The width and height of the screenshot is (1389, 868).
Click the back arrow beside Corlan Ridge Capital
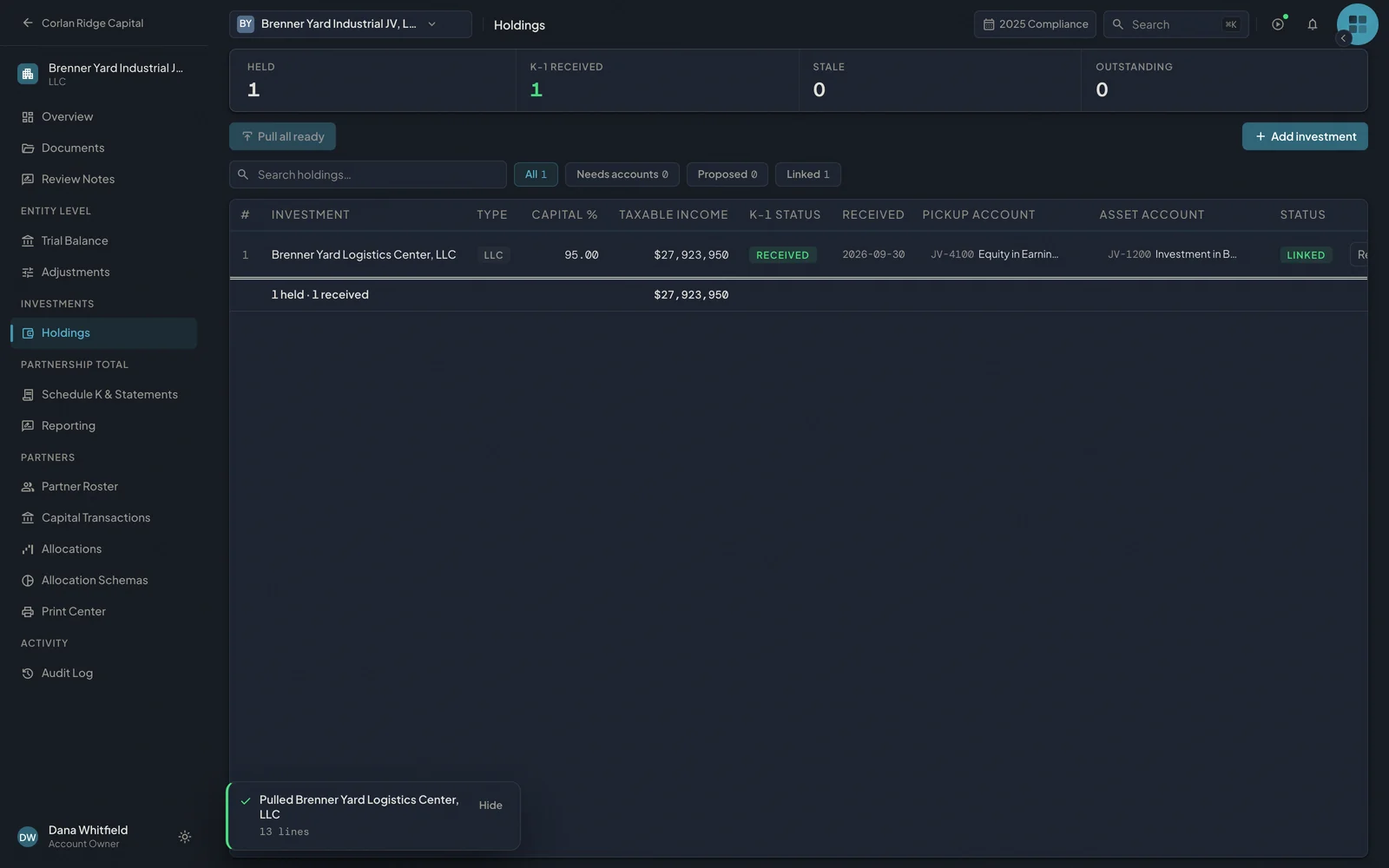coord(28,23)
